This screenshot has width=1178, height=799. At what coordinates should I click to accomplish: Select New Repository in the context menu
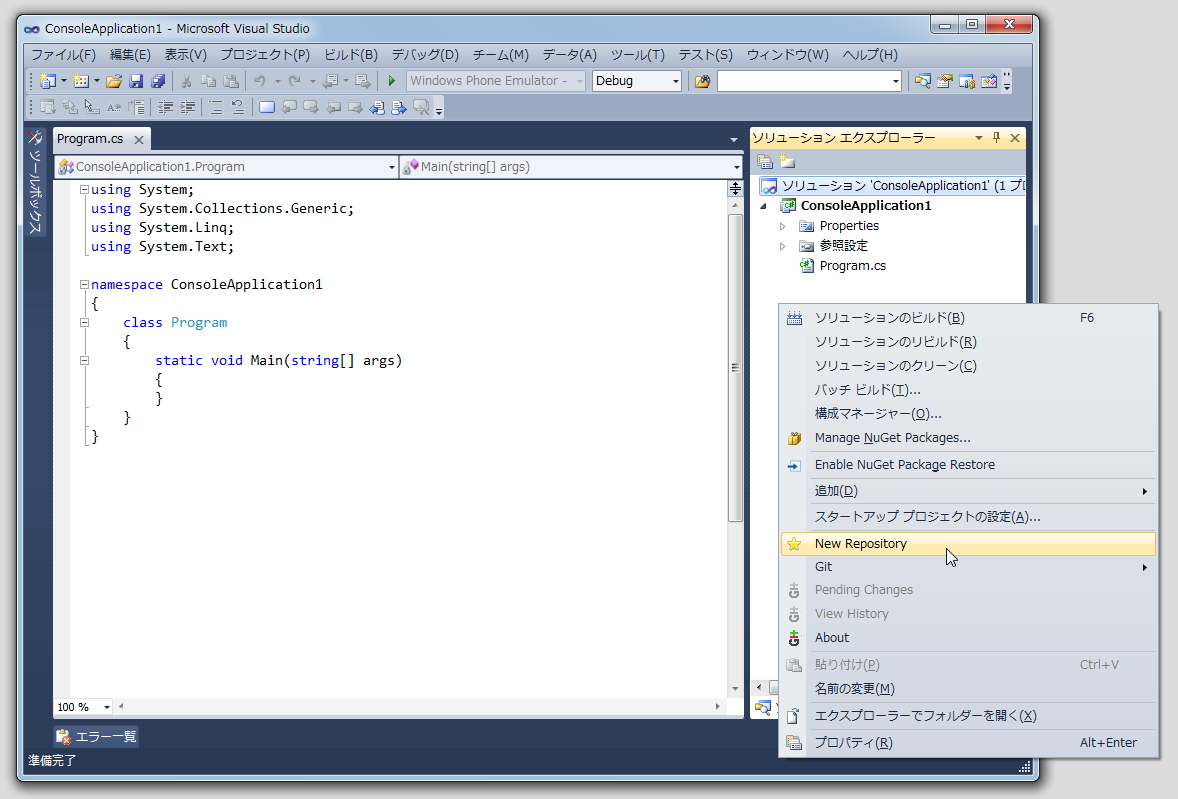(x=968, y=544)
